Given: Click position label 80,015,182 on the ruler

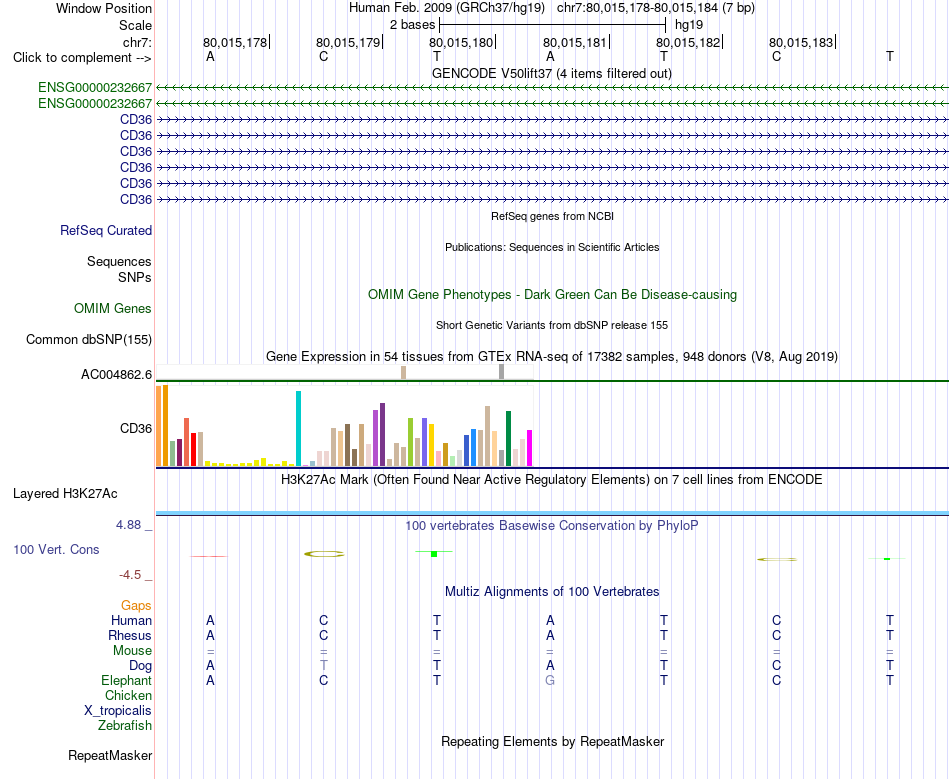Looking at the screenshot, I should click(x=688, y=42).
